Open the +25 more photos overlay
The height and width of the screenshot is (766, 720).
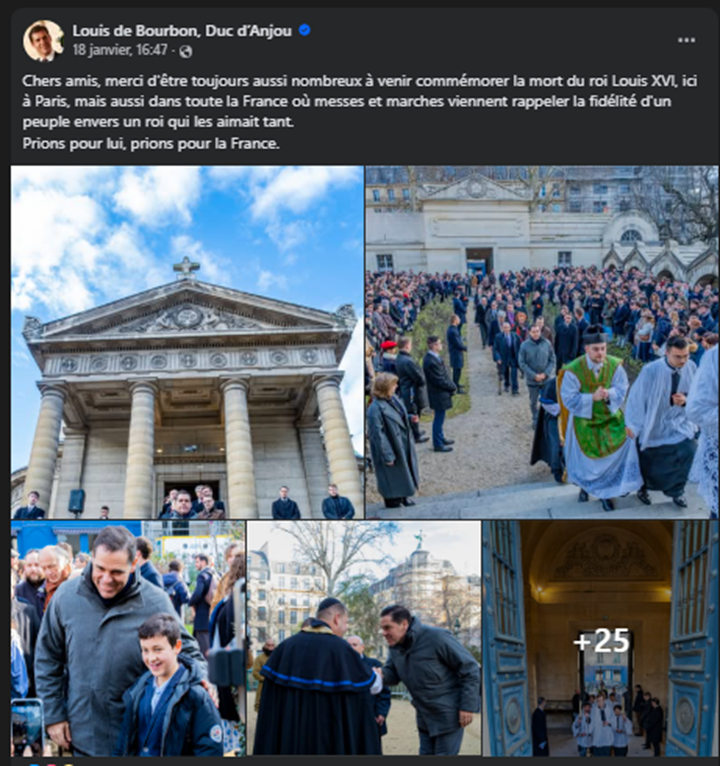tap(601, 638)
